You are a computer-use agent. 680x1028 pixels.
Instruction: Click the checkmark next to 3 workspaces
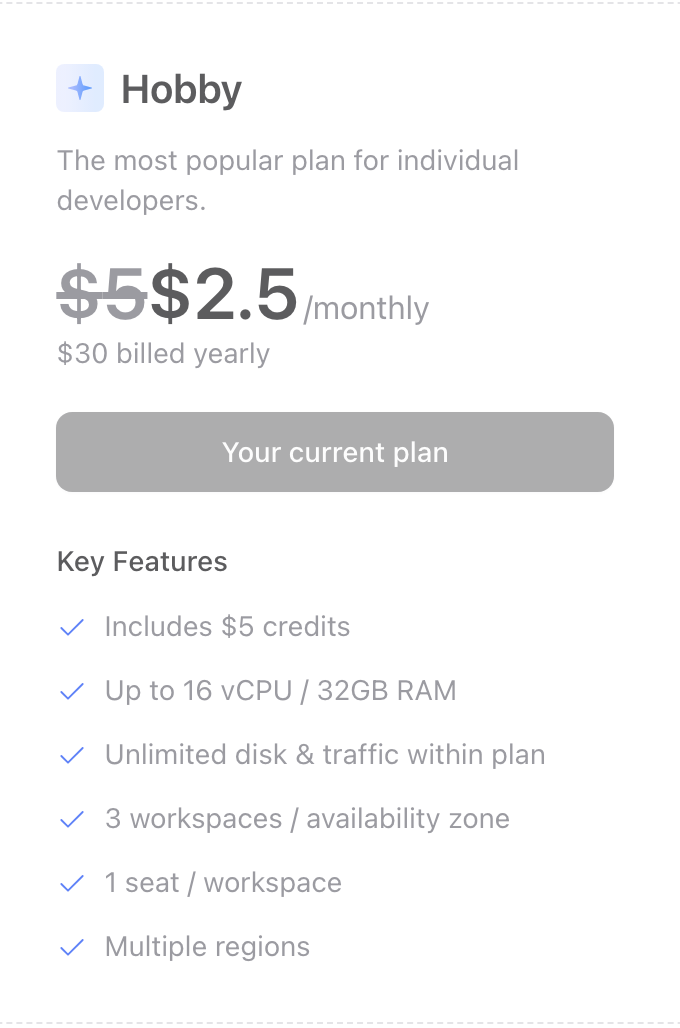(x=71, y=819)
